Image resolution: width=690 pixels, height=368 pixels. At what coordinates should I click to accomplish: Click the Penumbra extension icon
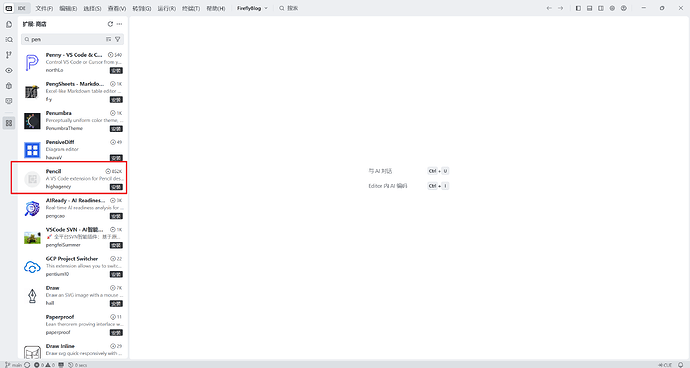(x=32, y=121)
